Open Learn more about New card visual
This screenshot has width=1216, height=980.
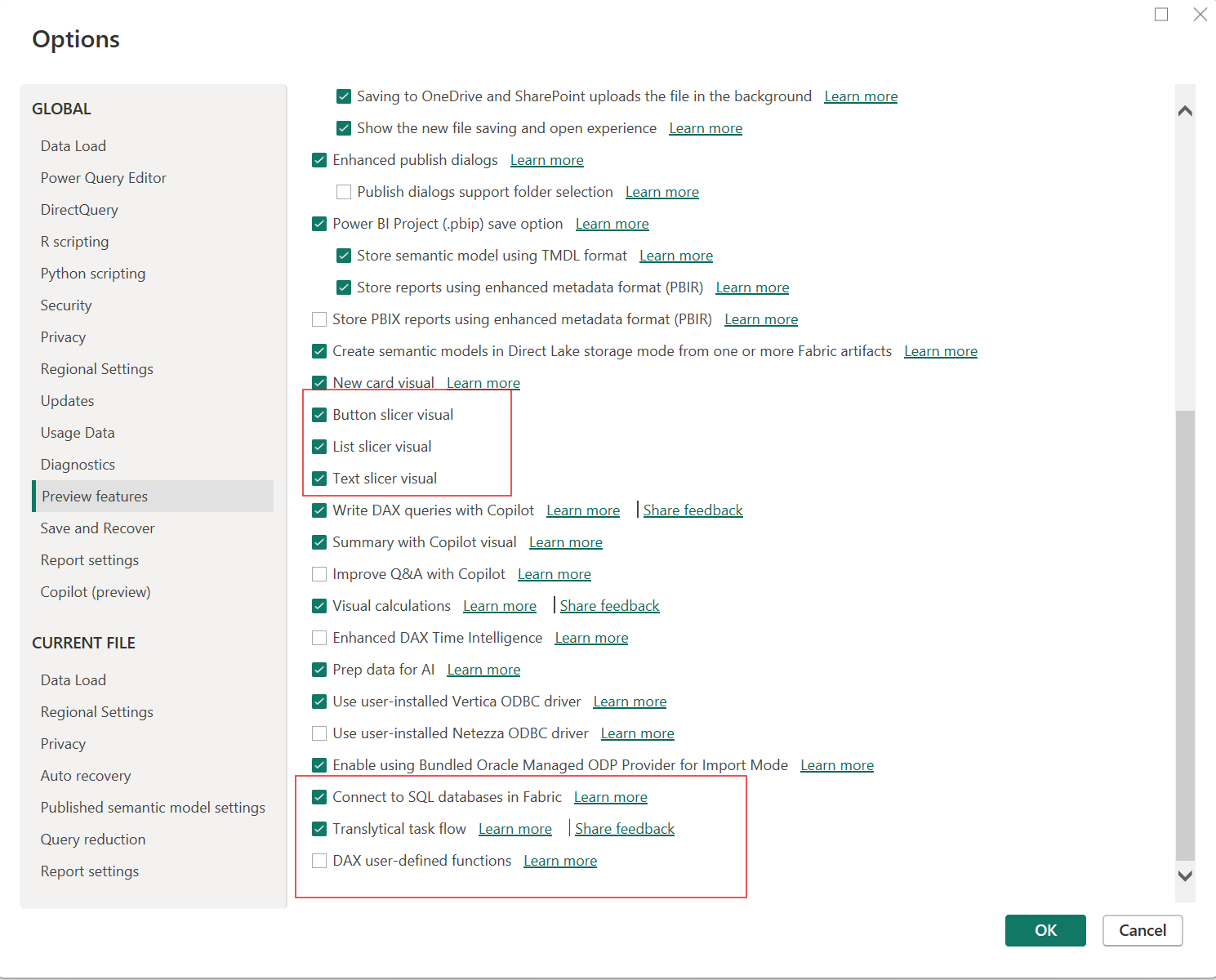click(x=483, y=382)
